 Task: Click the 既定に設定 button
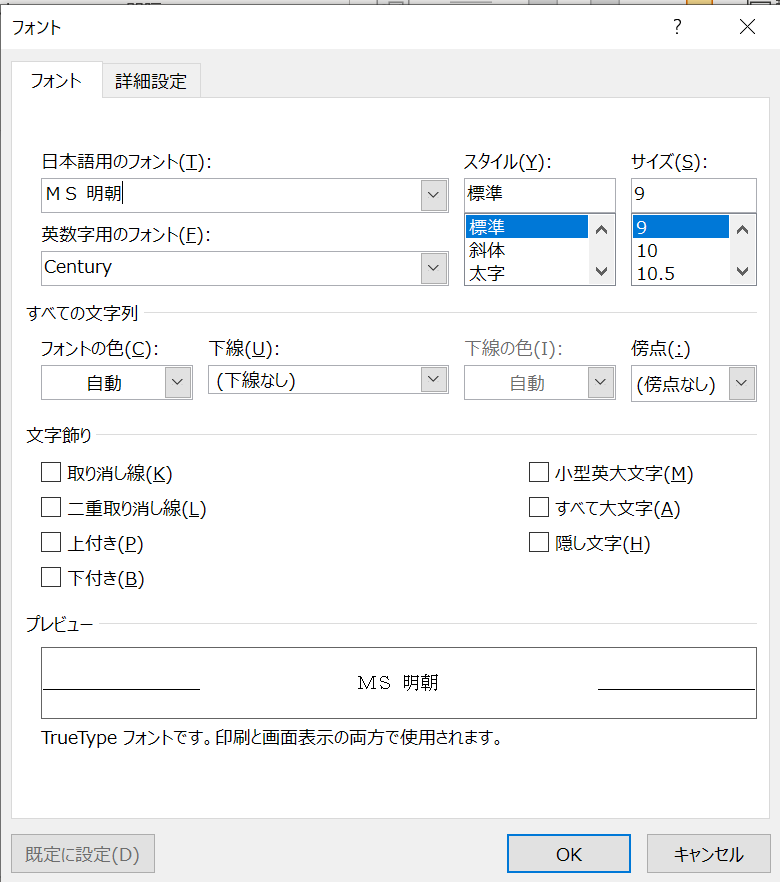point(82,853)
